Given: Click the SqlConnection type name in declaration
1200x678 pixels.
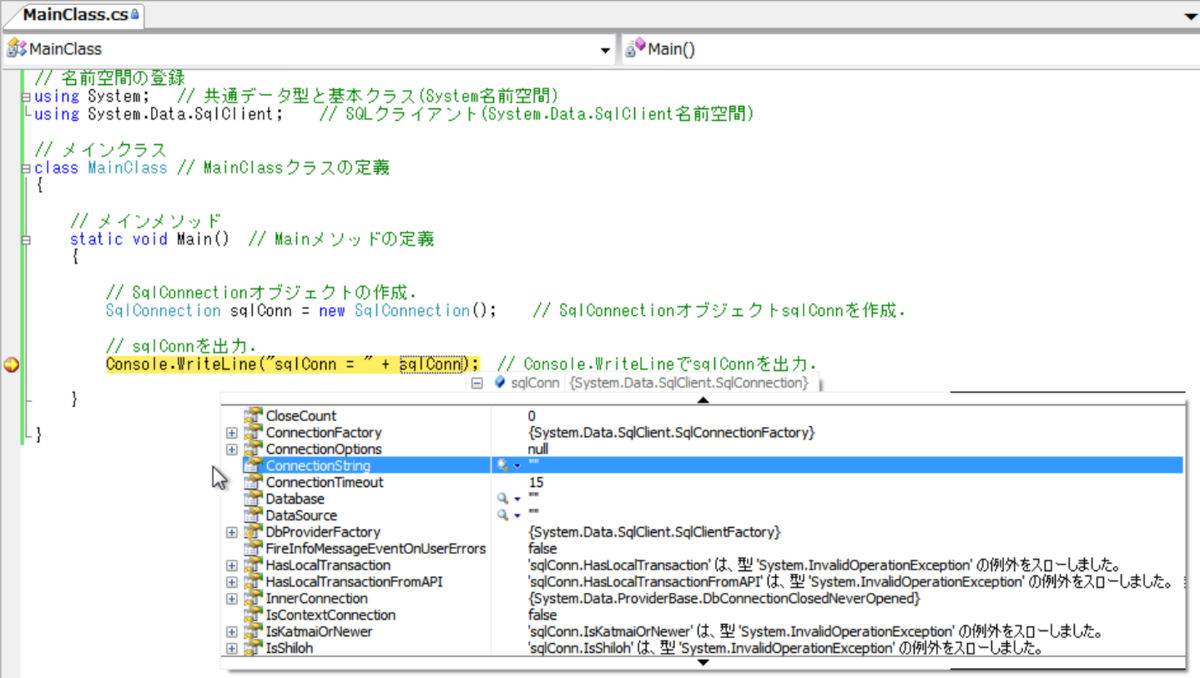Looking at the screenshot, I should pyautogui.click(x=162, y=311).
